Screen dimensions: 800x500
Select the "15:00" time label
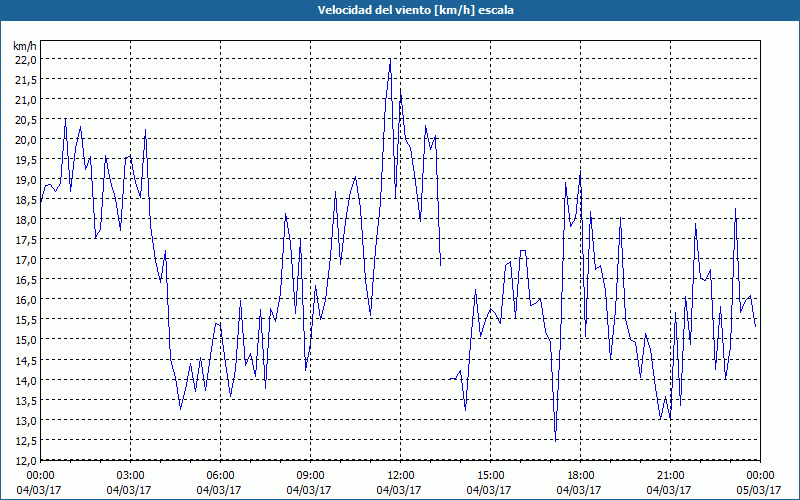pos(490,476)
